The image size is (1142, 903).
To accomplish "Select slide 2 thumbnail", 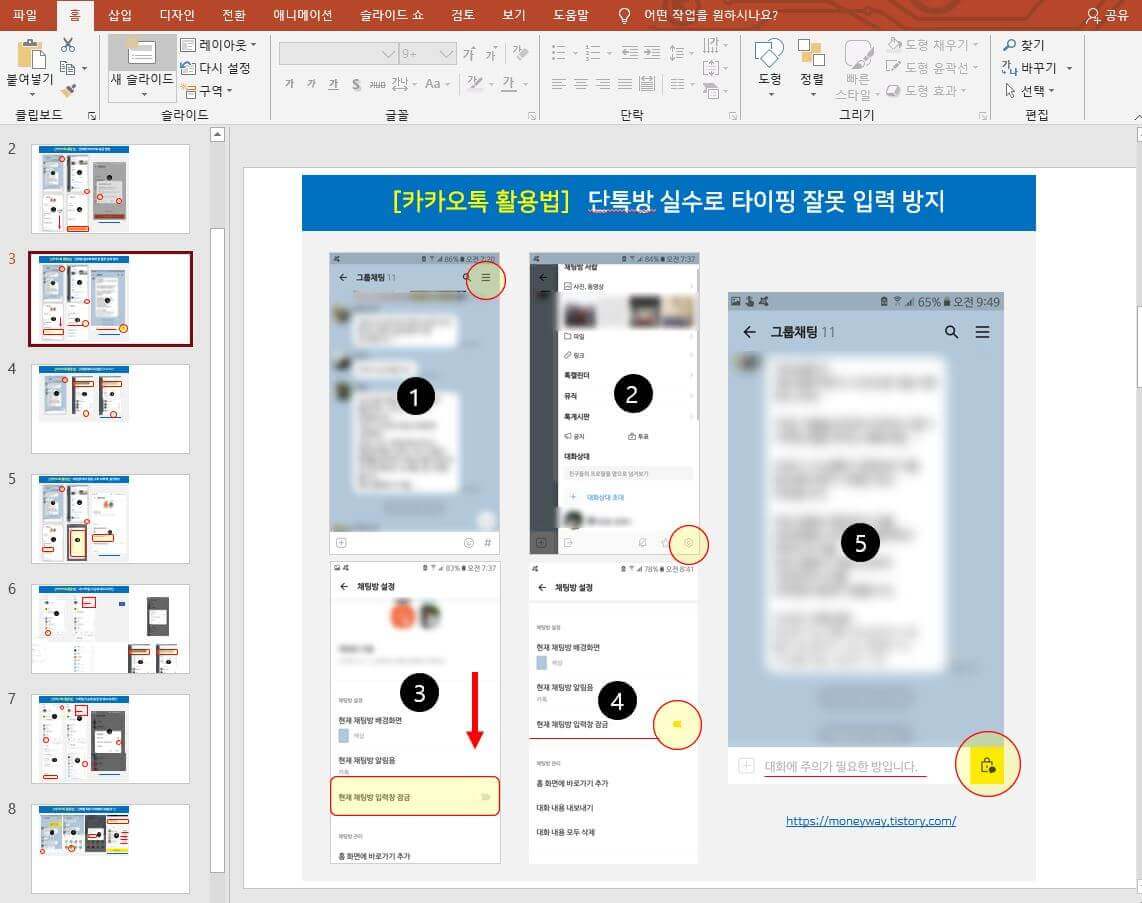I will 110,189.
